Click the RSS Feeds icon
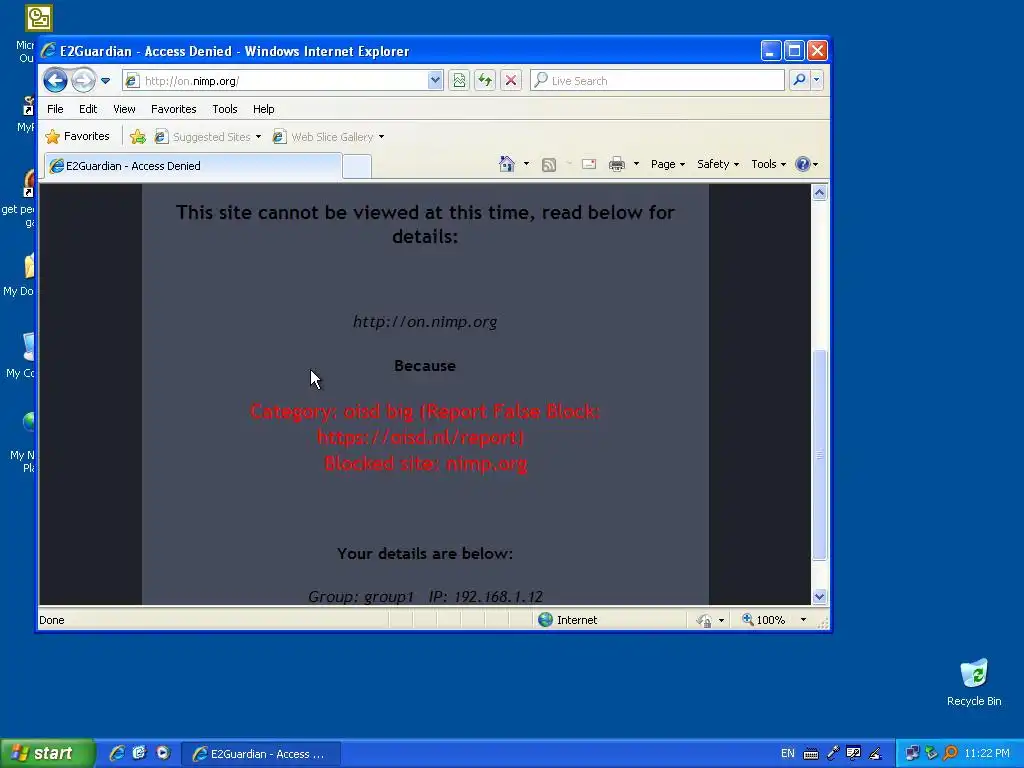 (x=549, y=165)
